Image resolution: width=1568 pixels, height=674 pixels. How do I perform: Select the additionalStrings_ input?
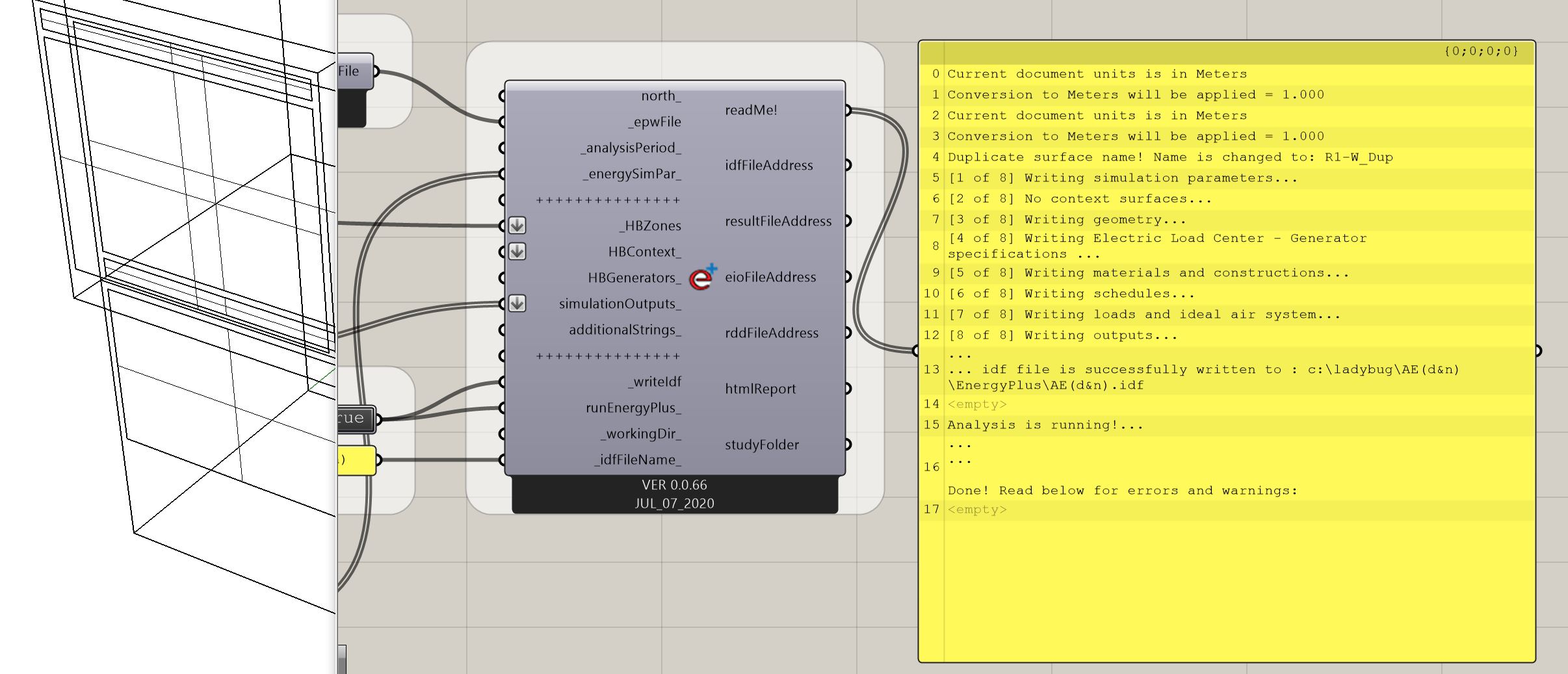pos(625,330)
